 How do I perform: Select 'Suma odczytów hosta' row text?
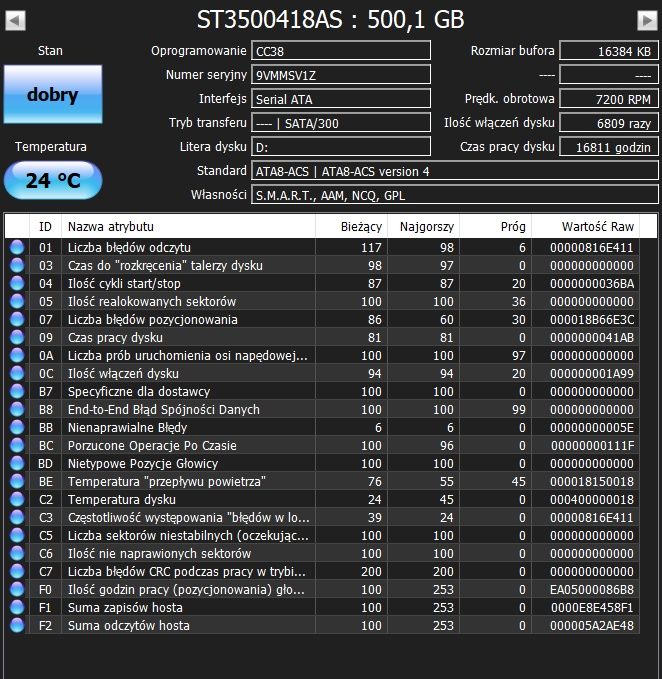[x=129, y=625]
